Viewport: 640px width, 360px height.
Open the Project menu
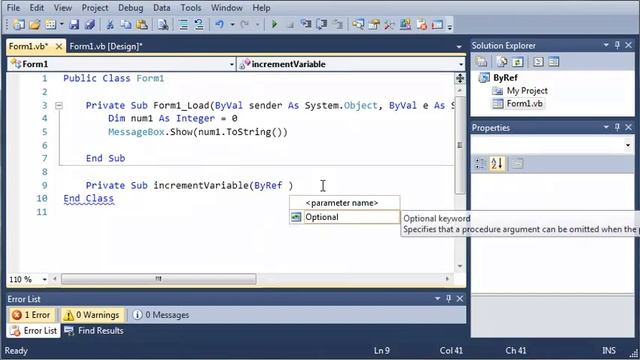95,8
